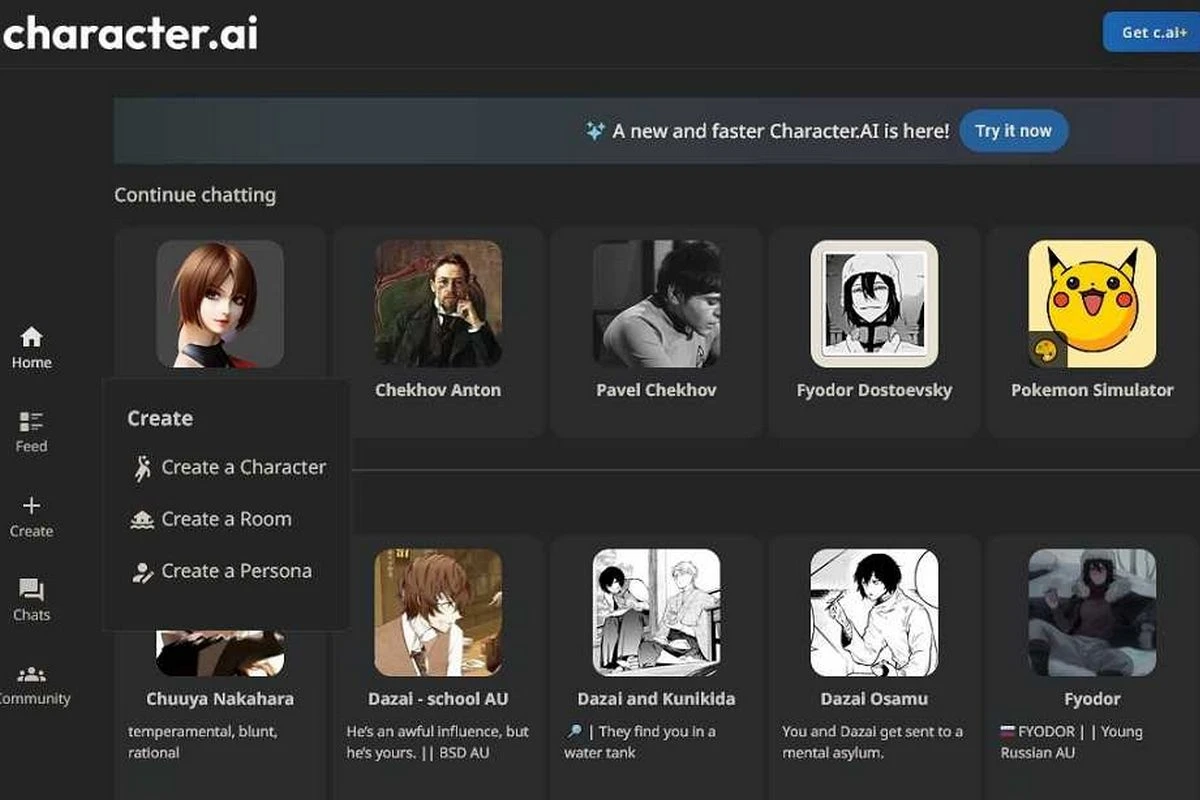
Task: Click the 'FYODOR | | Young Russian AU' description
Action: (1072, 742)
